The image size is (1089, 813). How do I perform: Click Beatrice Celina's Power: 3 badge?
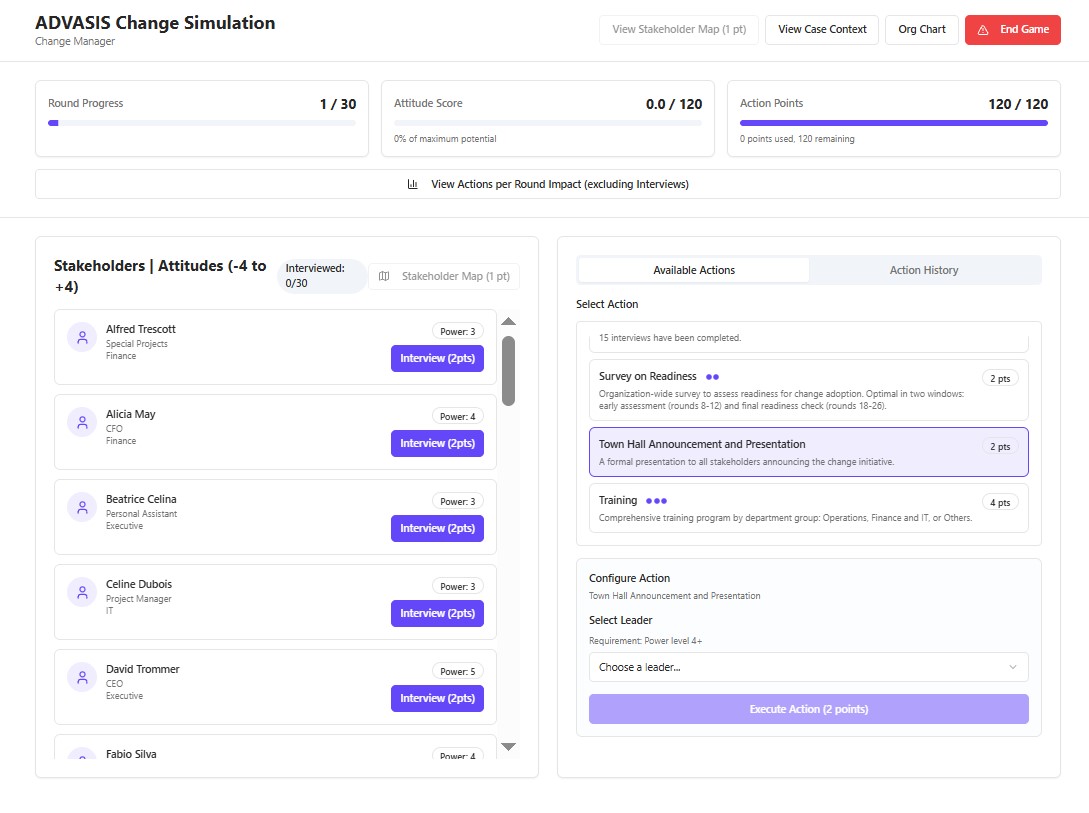pyautogui.click(x=458, y=501)
